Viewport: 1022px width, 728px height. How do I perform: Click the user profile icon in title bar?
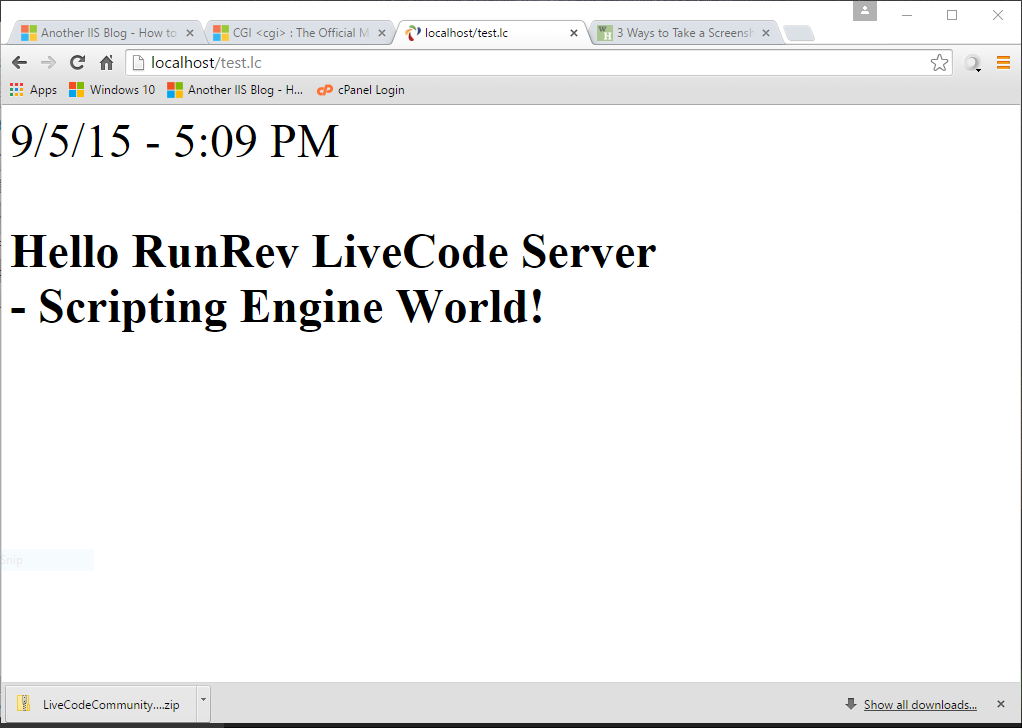865,11
